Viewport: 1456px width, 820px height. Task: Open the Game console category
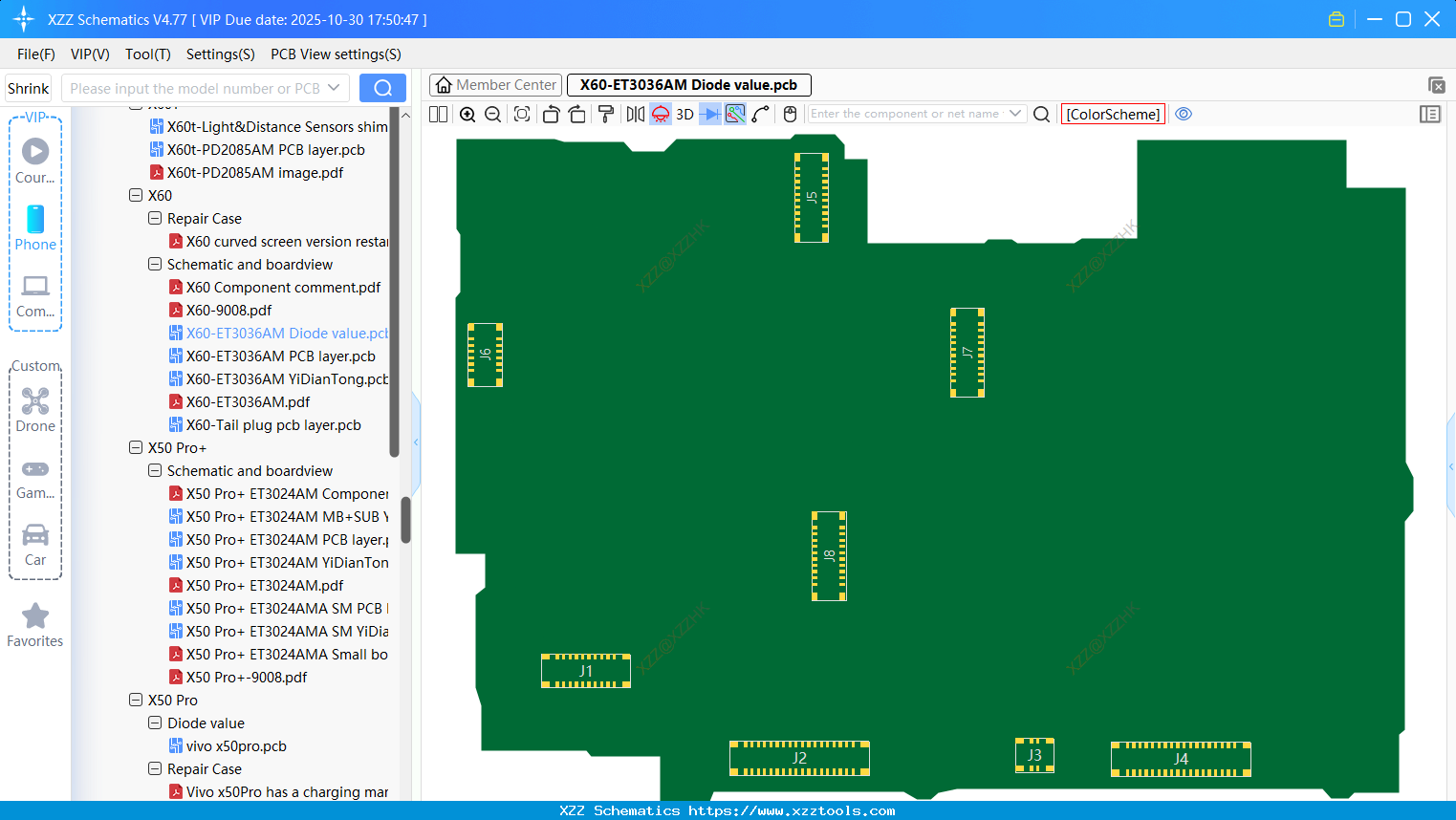(x=35, y=478)
